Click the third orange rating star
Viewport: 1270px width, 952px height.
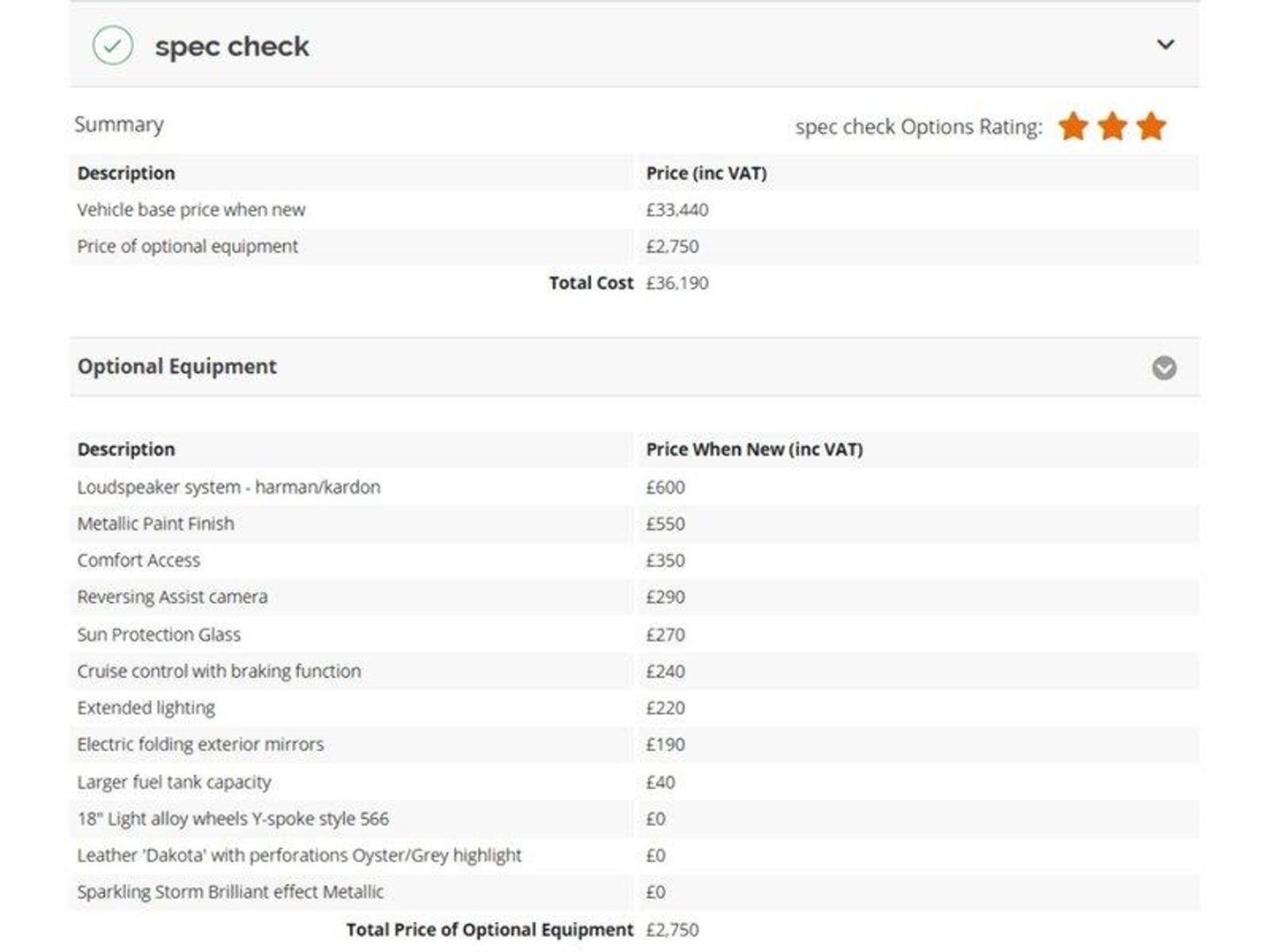click(x=1152, y=126)
